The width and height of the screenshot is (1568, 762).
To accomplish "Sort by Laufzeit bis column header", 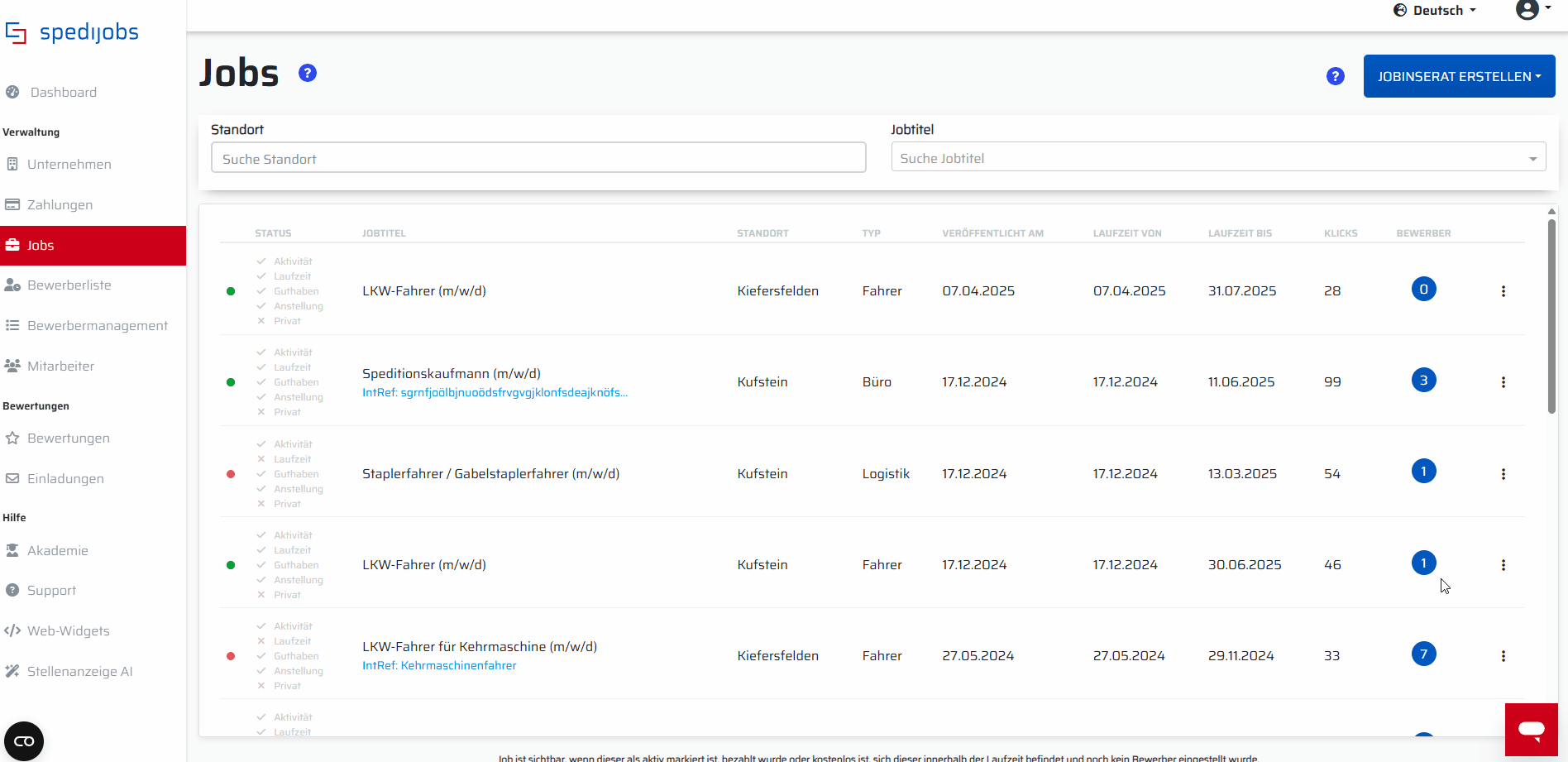I will pos(1240,233).
